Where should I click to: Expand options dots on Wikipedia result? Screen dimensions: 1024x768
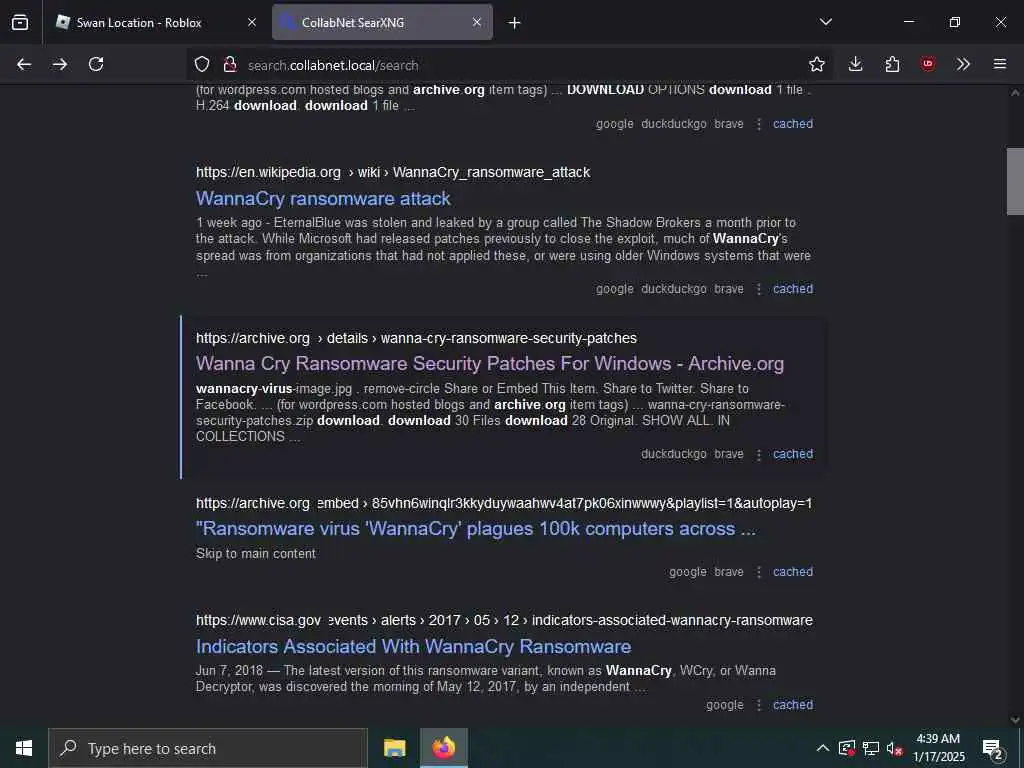(759, 289)
